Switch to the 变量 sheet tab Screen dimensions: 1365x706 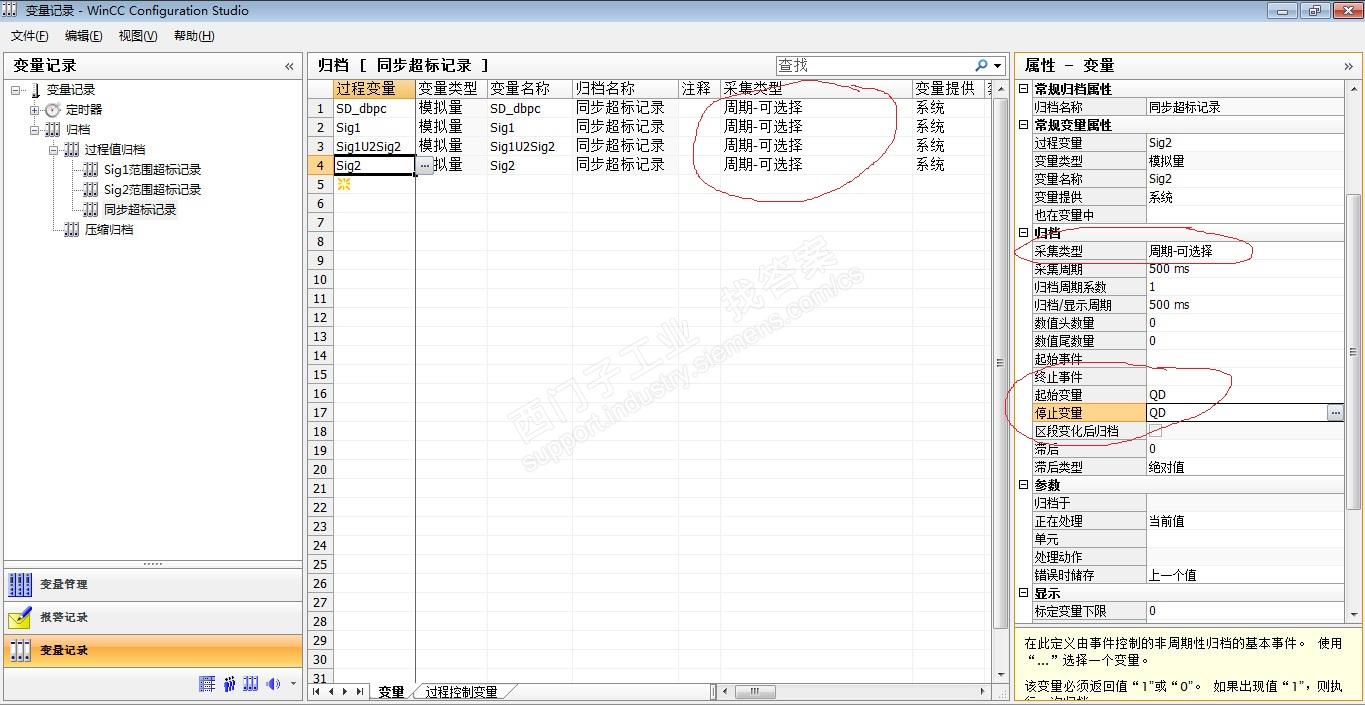[391, 692]
